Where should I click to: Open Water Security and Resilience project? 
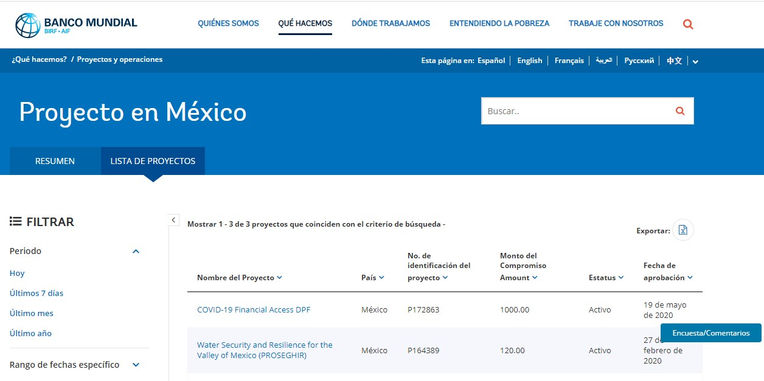[x=265, y=350]
